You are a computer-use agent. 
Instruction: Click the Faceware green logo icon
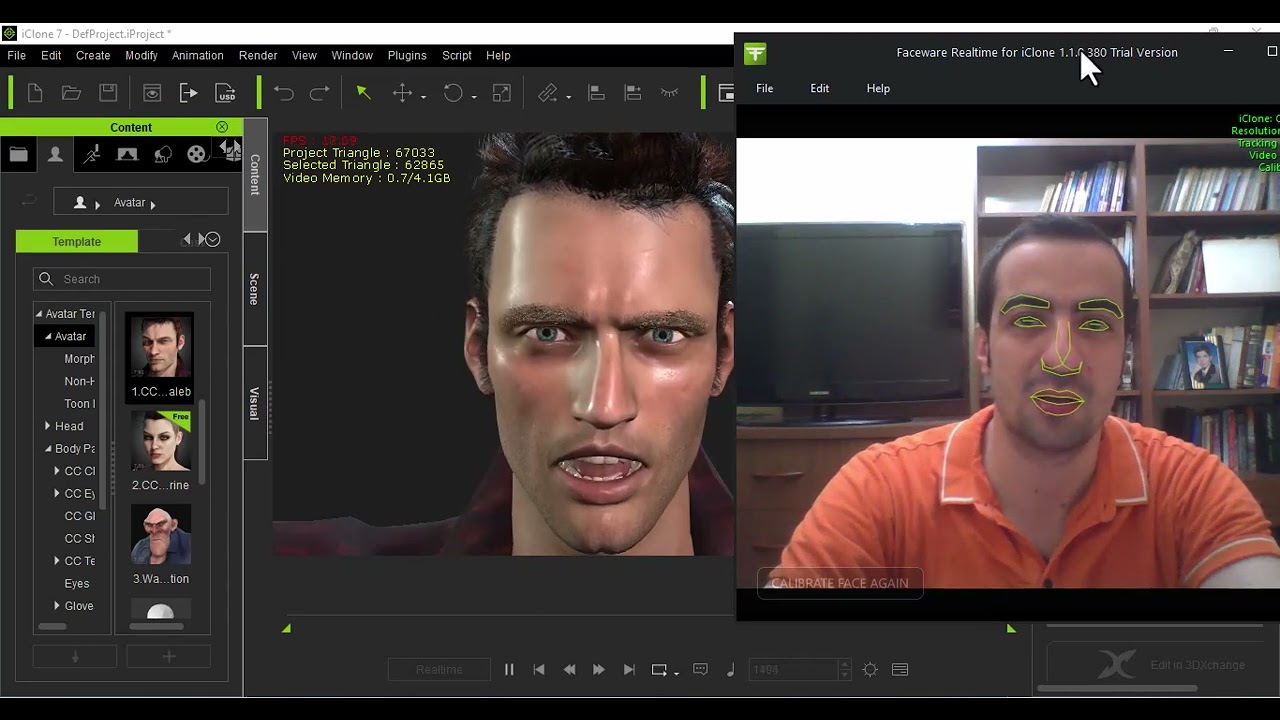click(756, 53)
